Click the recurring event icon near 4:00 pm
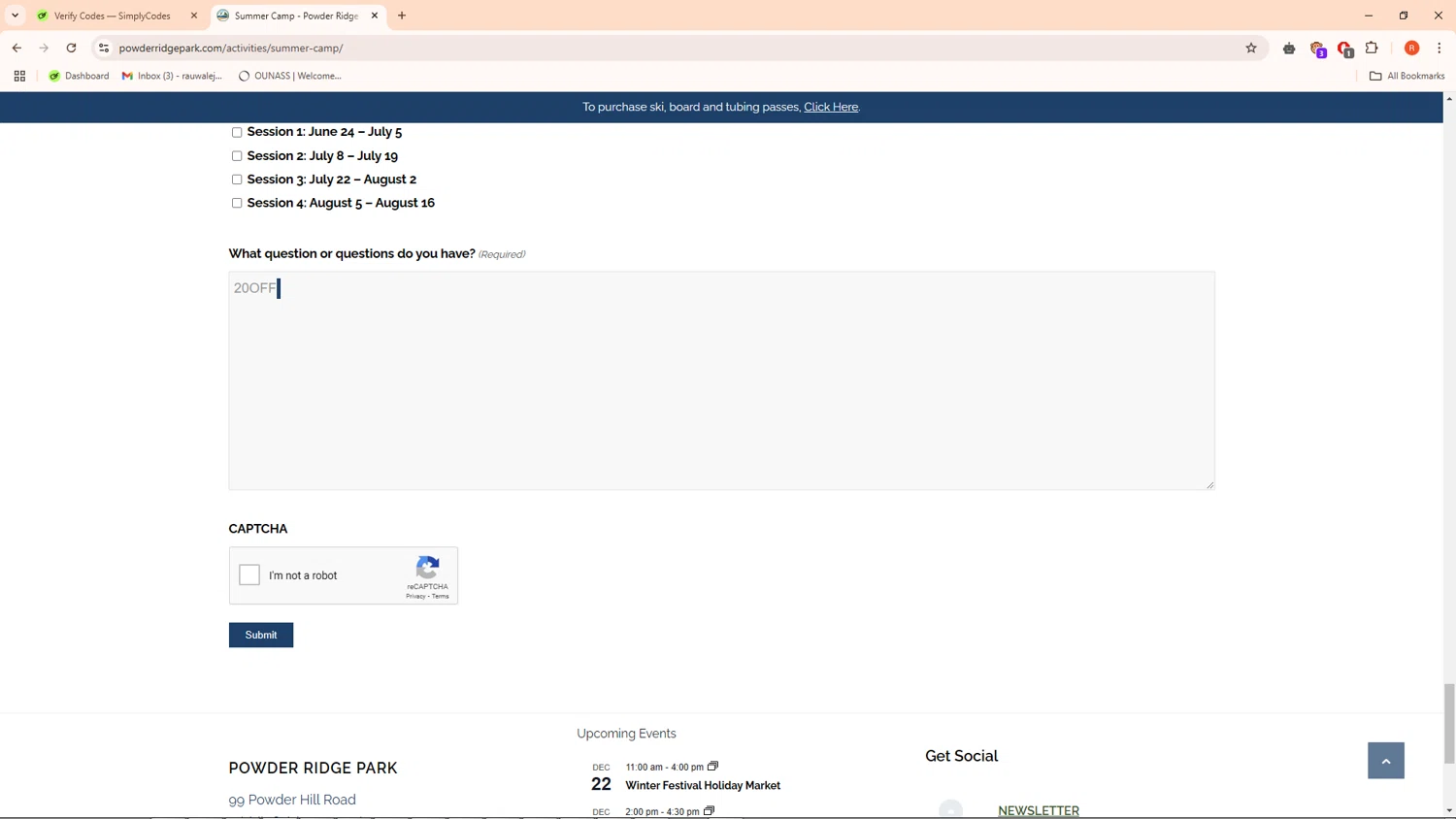The height and width of the screenshot is (819, 1456). tap(713, 766)
